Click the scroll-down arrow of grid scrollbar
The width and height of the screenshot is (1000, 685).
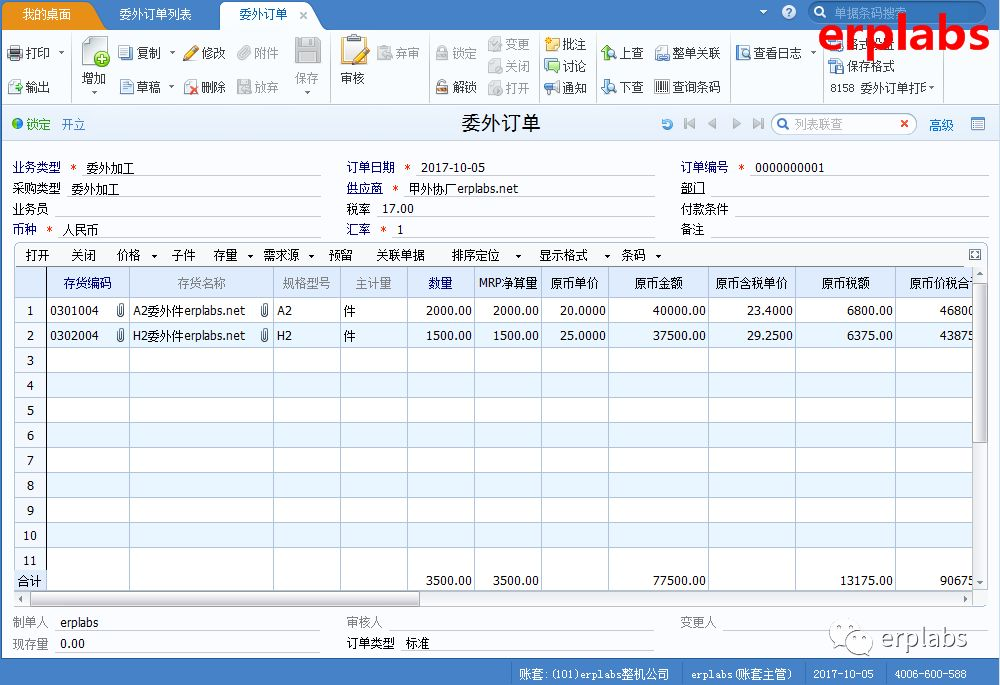coord(980,582)
